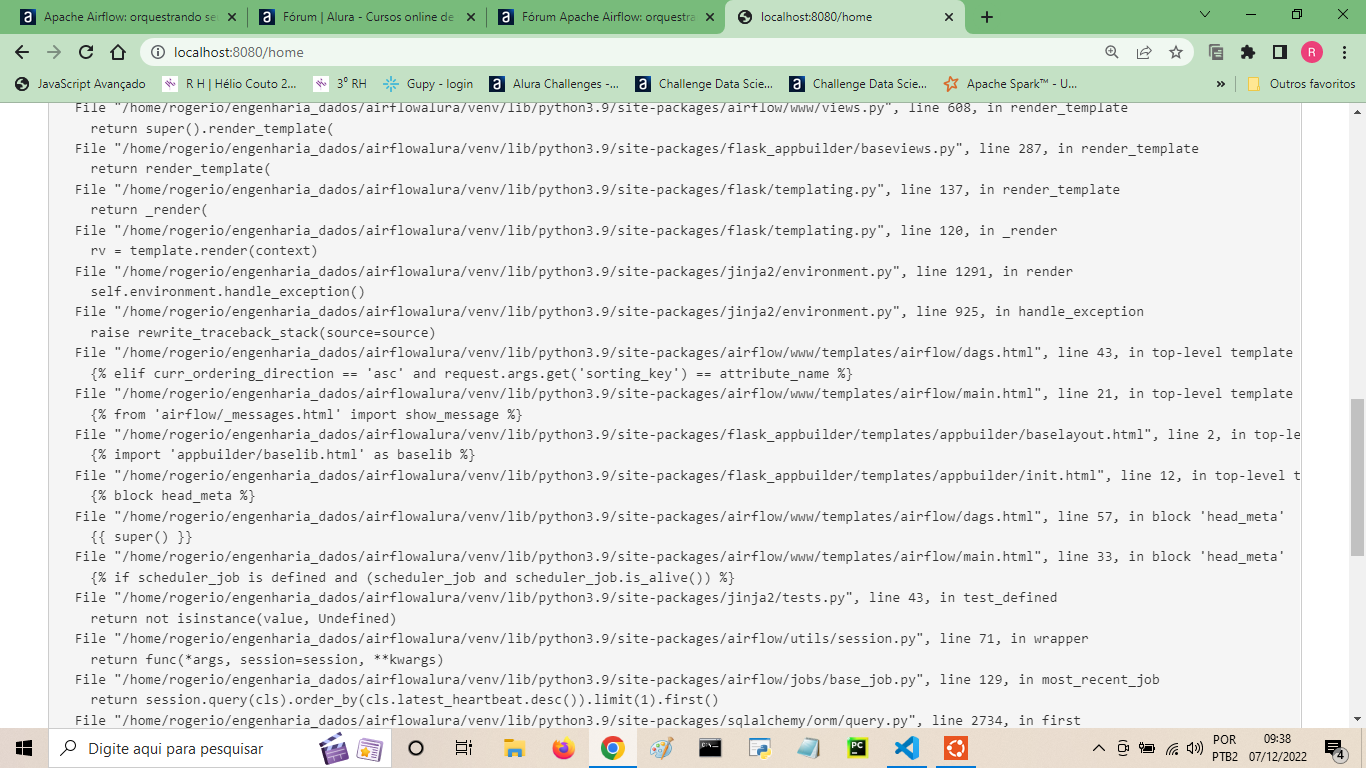Close the Fórum | Alura tab
Screen dimensions: 1366x768
[x=469, y=17]
